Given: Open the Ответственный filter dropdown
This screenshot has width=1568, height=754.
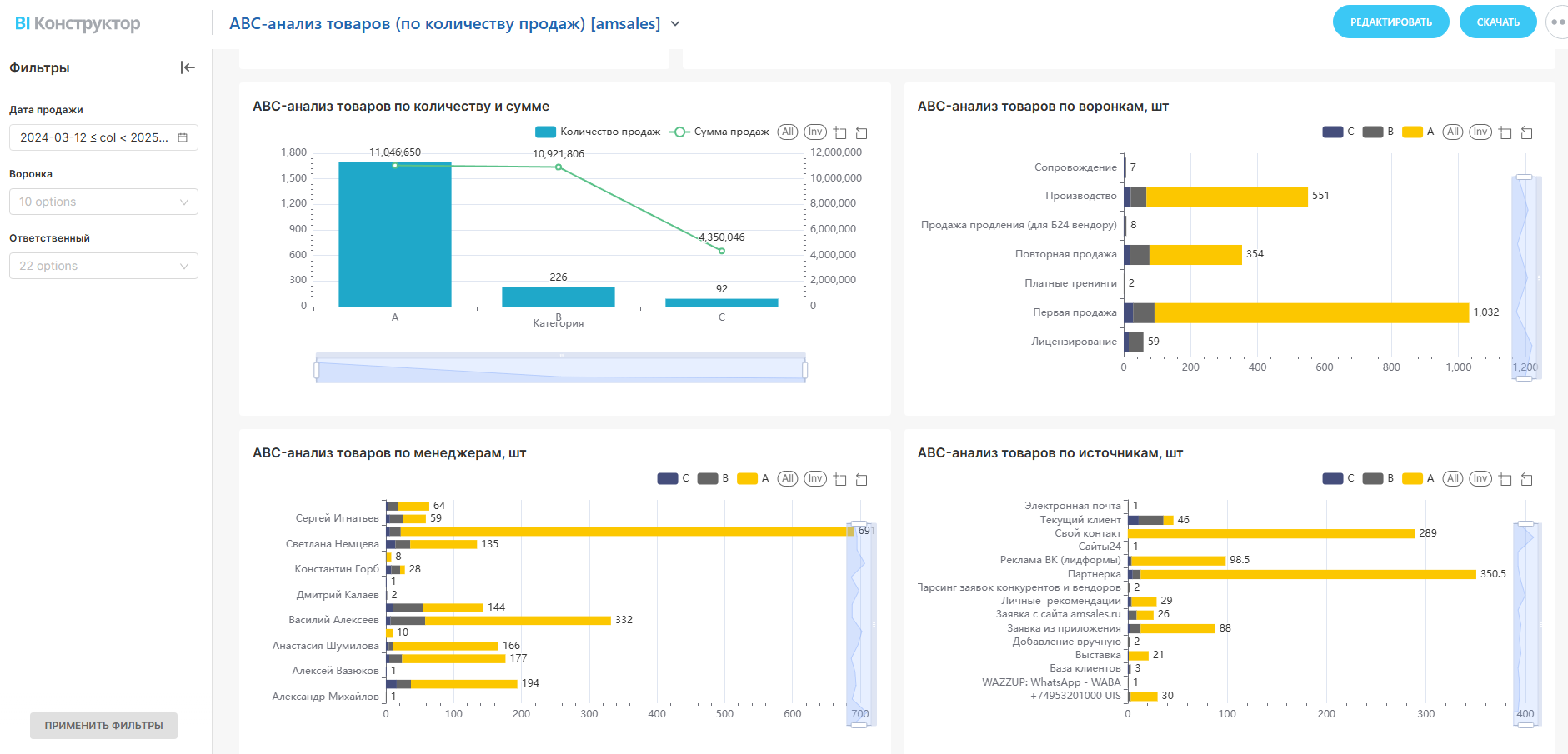Looking at the screenshot, I should pyautogui.click(x=103, y=266).
